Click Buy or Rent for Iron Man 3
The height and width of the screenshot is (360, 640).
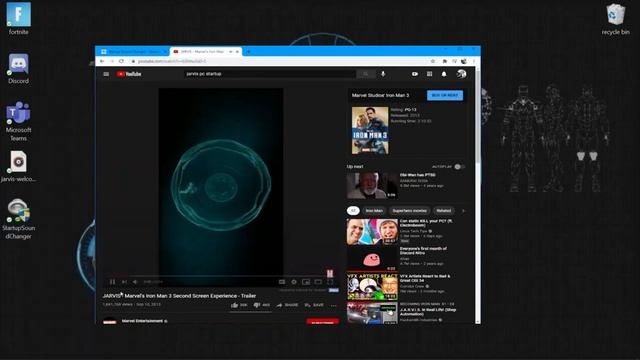[445, 95]
